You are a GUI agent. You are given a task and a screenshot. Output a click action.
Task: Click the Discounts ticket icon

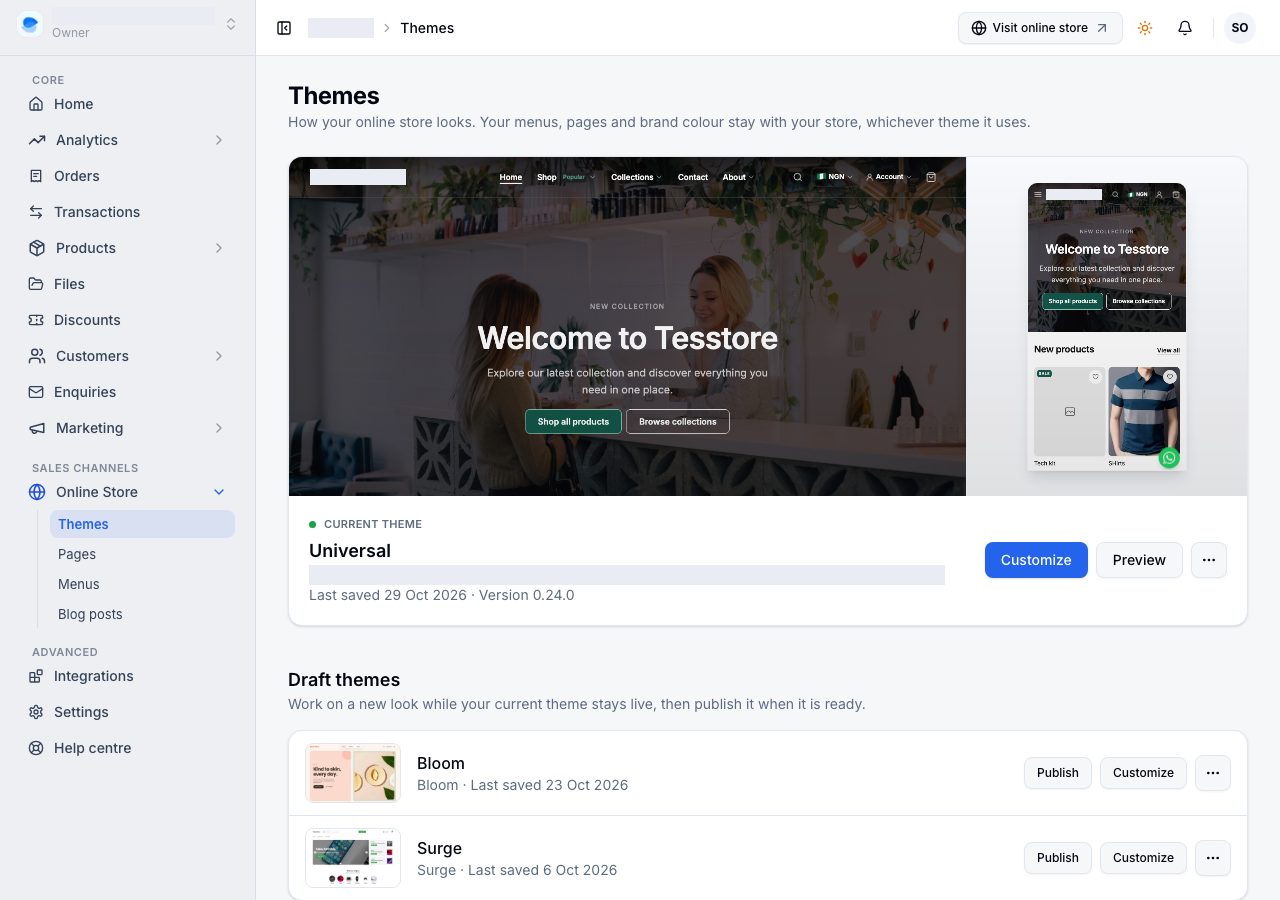pyautogui.click(x=36, y=320)
